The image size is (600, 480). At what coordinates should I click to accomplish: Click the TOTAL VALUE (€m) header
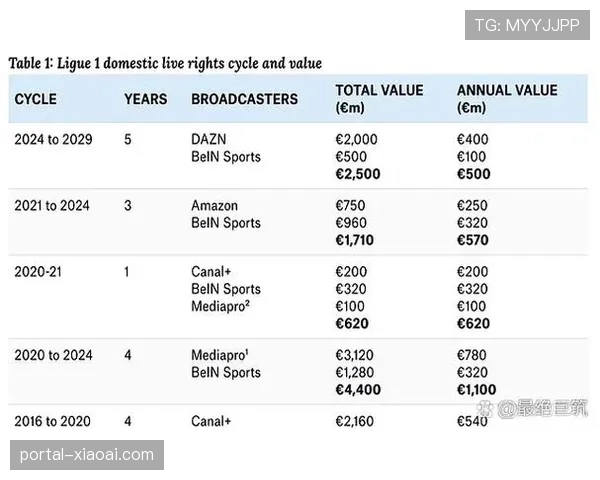click(x=379, y=98)
